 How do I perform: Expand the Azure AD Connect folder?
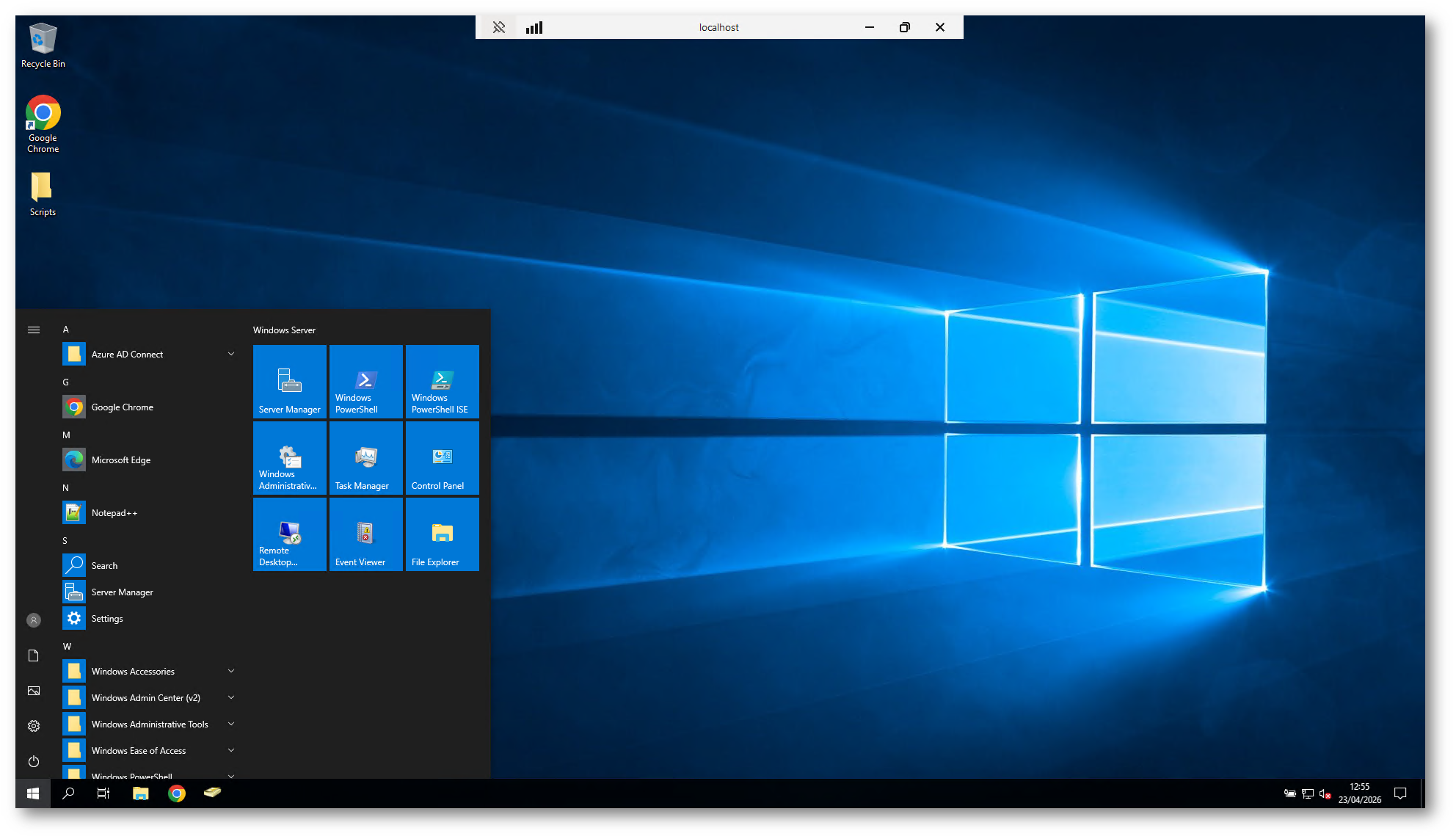tap(149, 355)
